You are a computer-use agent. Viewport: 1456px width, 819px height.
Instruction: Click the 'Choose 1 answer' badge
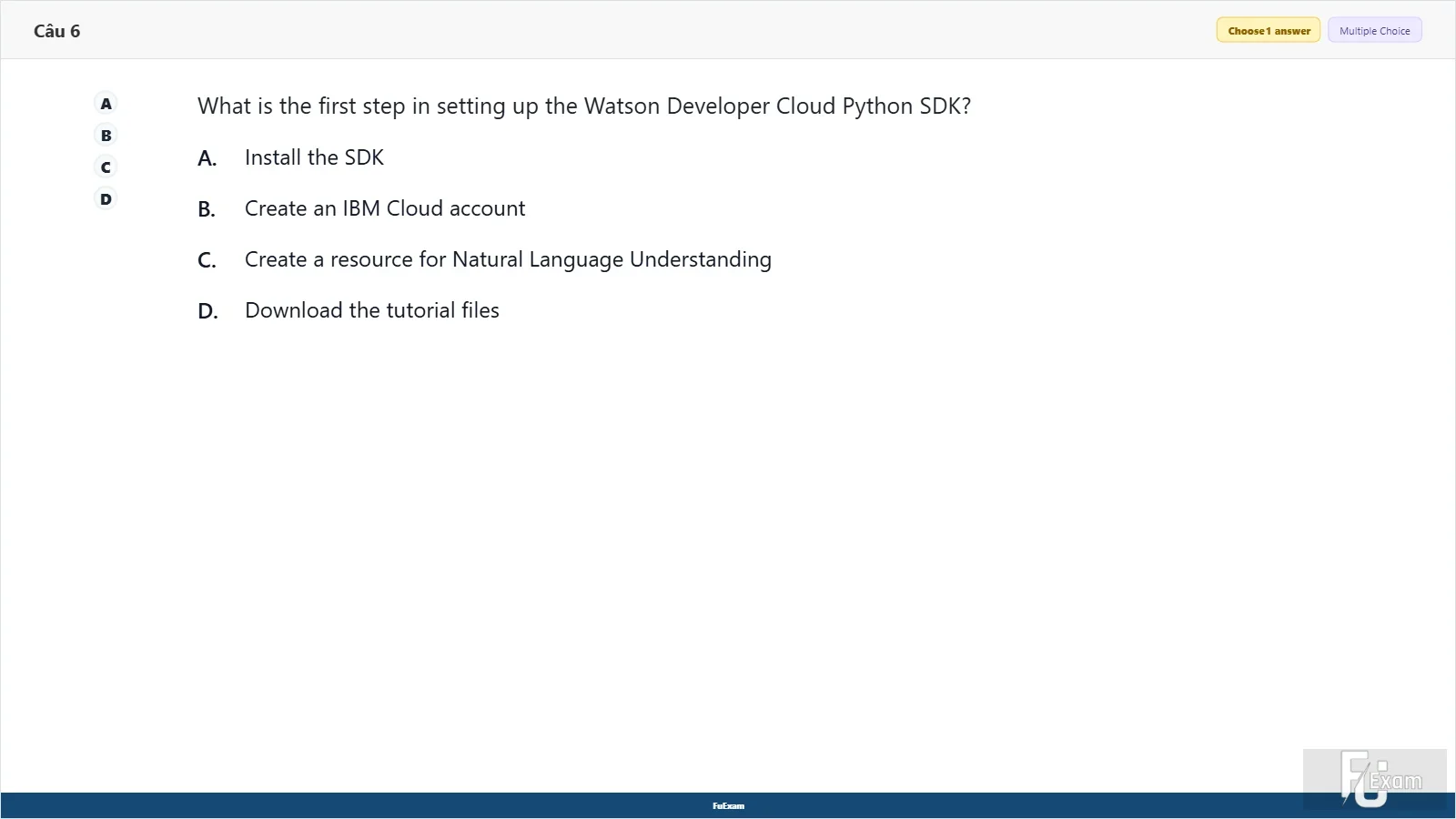pos(1269,31)
